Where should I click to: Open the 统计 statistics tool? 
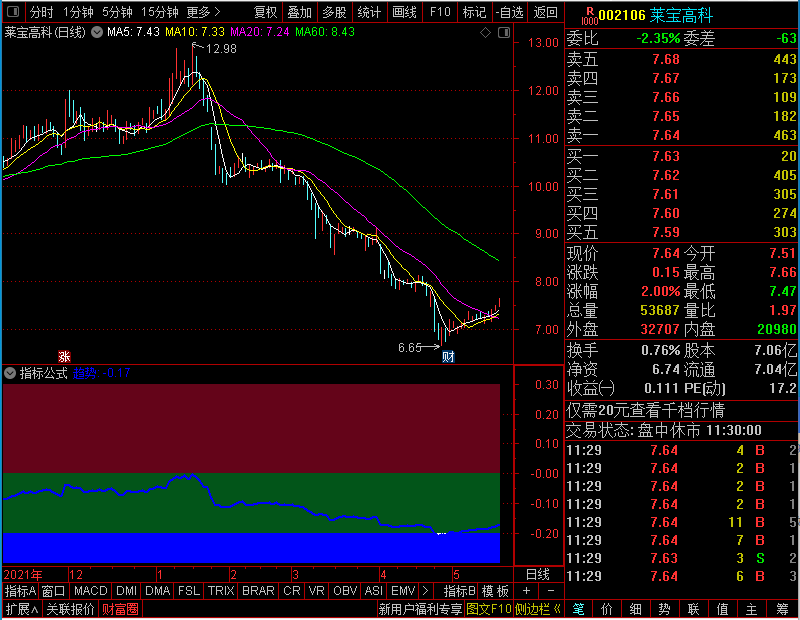[369, 12]
